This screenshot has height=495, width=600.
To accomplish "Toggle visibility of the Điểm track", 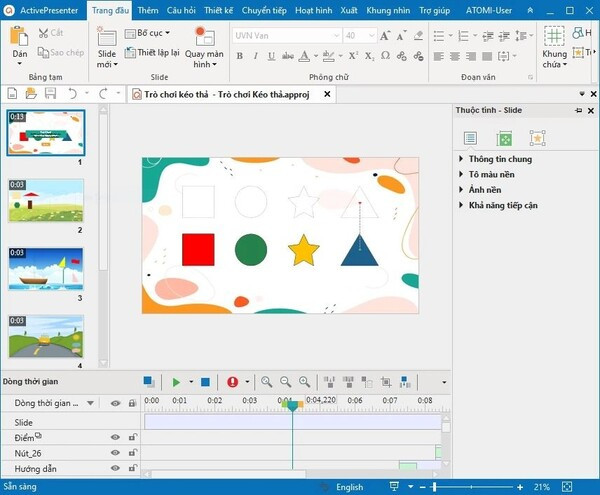I will (x=115, y=437).
